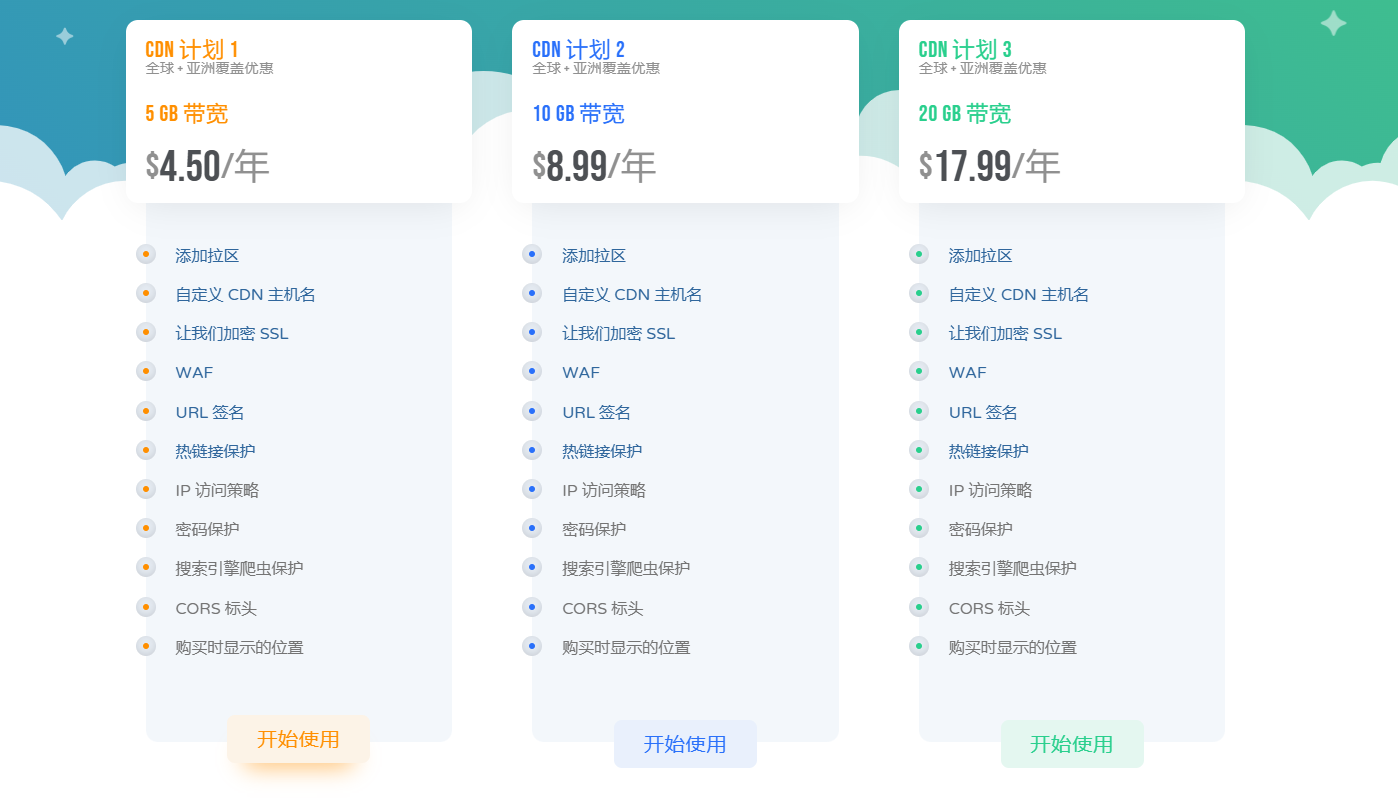The height and width of the screenshot is (800, 1398).
Task: Click the blue bullet icon beside 让我们加密 SSL
Action: click(x=532, y=333)
